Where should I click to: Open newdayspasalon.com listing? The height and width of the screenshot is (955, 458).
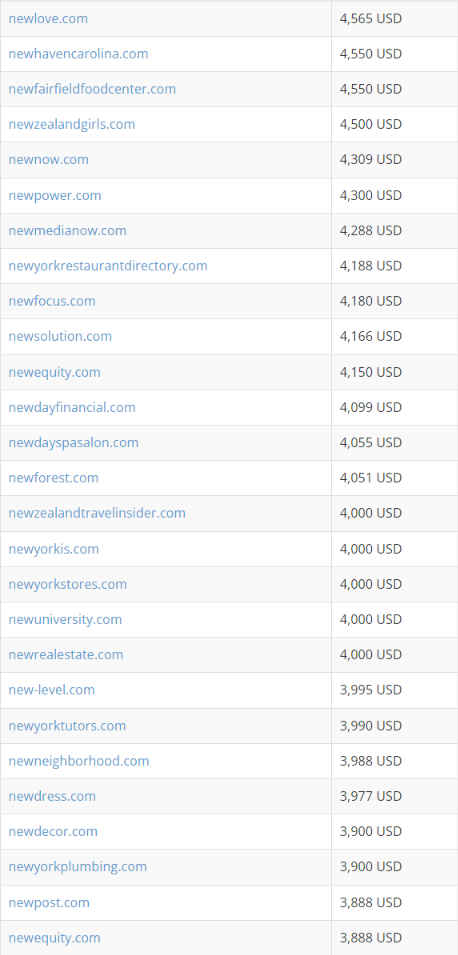pyautogui.click(x=74, y=443)
